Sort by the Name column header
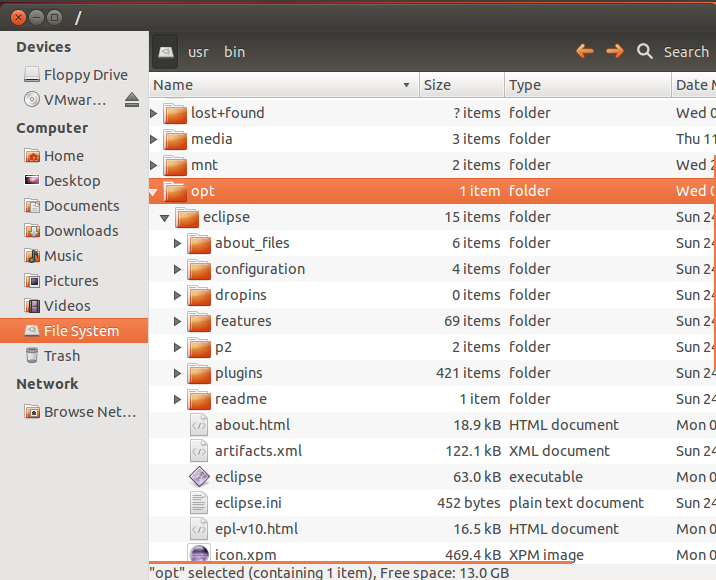The width and height of the screenshot is (716, 580). (x=284, y=85)
